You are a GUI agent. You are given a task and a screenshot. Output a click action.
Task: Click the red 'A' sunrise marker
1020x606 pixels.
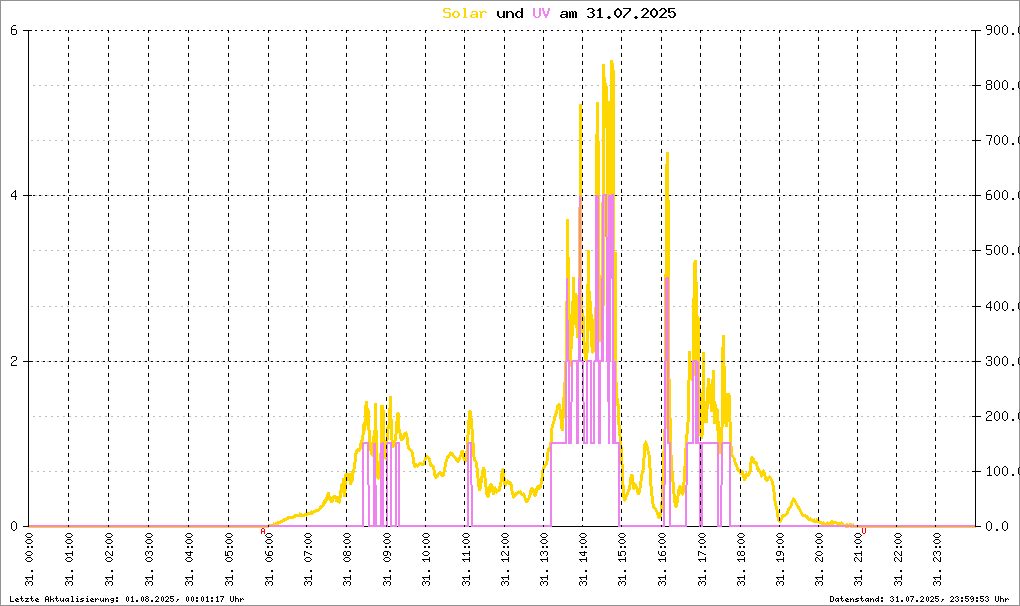(263, 531)
